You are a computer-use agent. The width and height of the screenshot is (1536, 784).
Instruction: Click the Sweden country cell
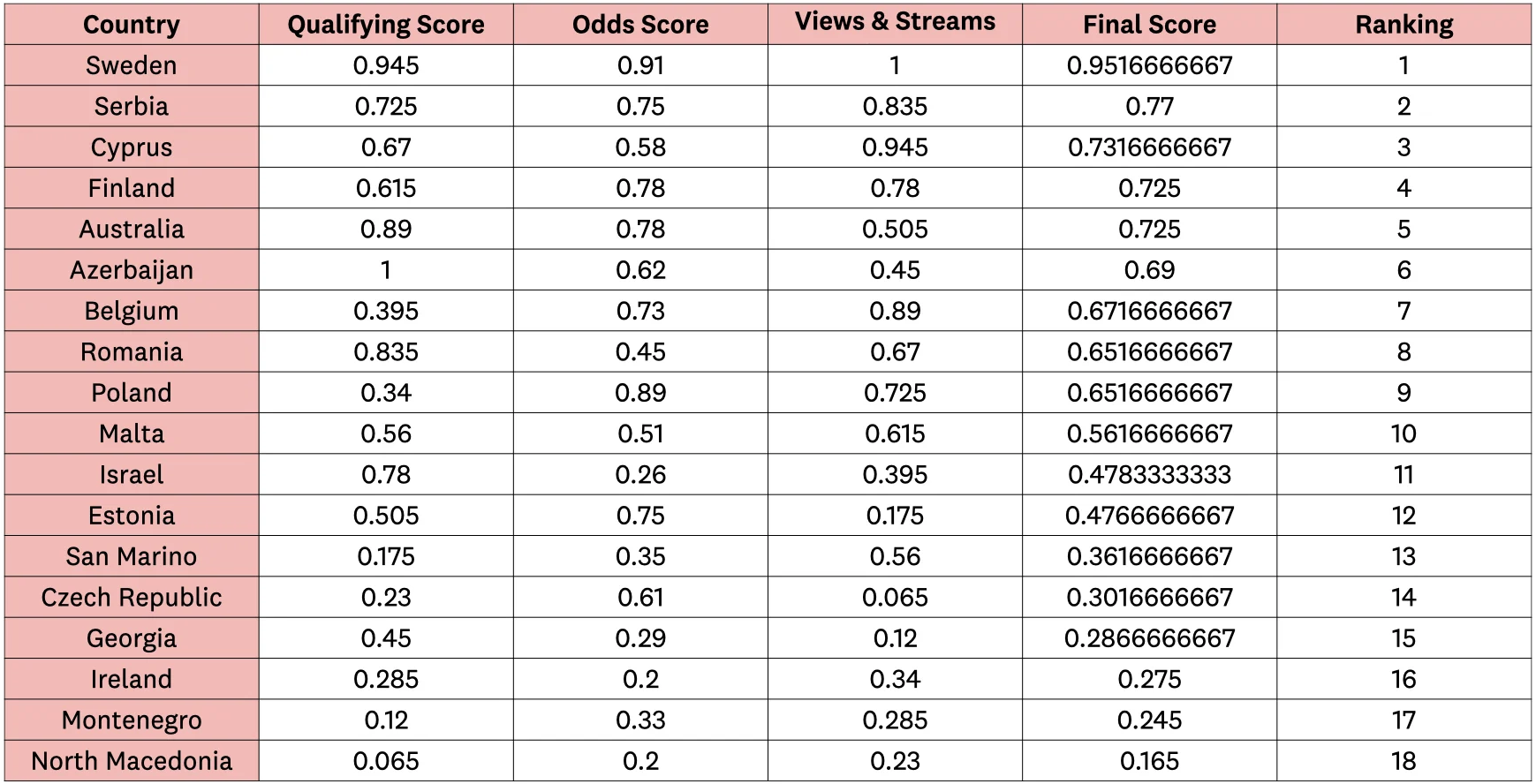click(x=132, y=65)
